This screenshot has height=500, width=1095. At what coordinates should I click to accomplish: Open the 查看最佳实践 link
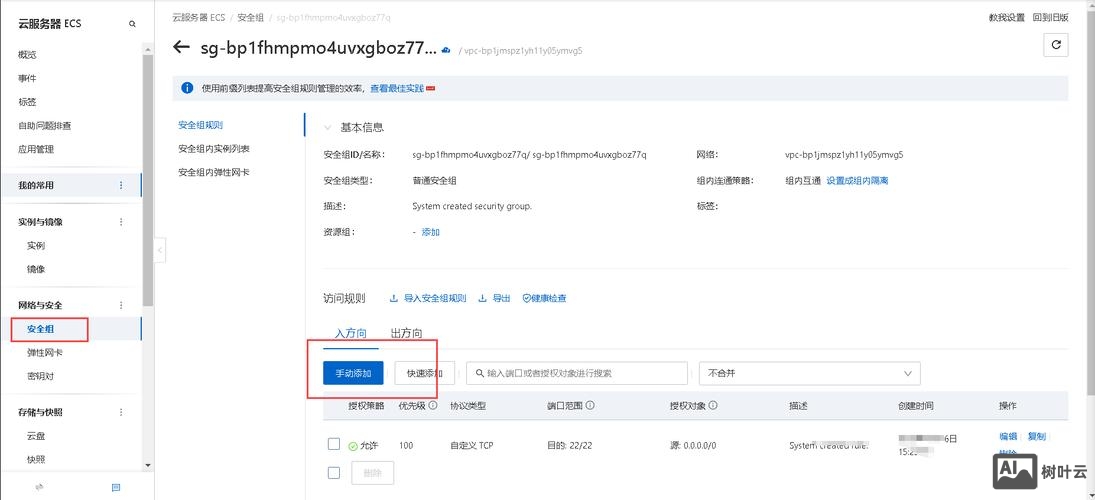(x=397, y=89)
